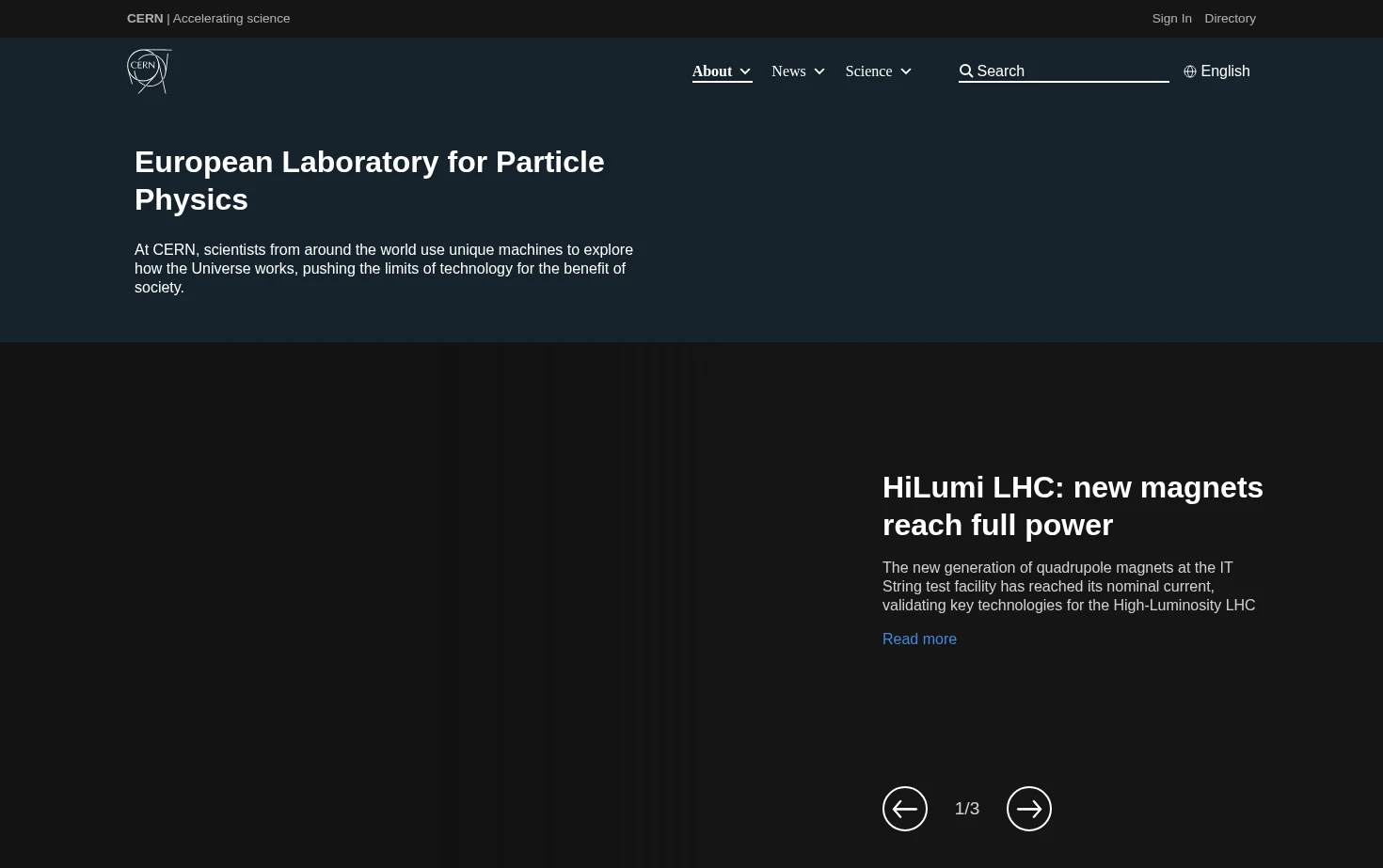Image resolution: width=1383 pixels, height=868 pixels.
Task: Click the paragraph beginning 'At CERN, scientists'
Action: [x=384, y=269]
